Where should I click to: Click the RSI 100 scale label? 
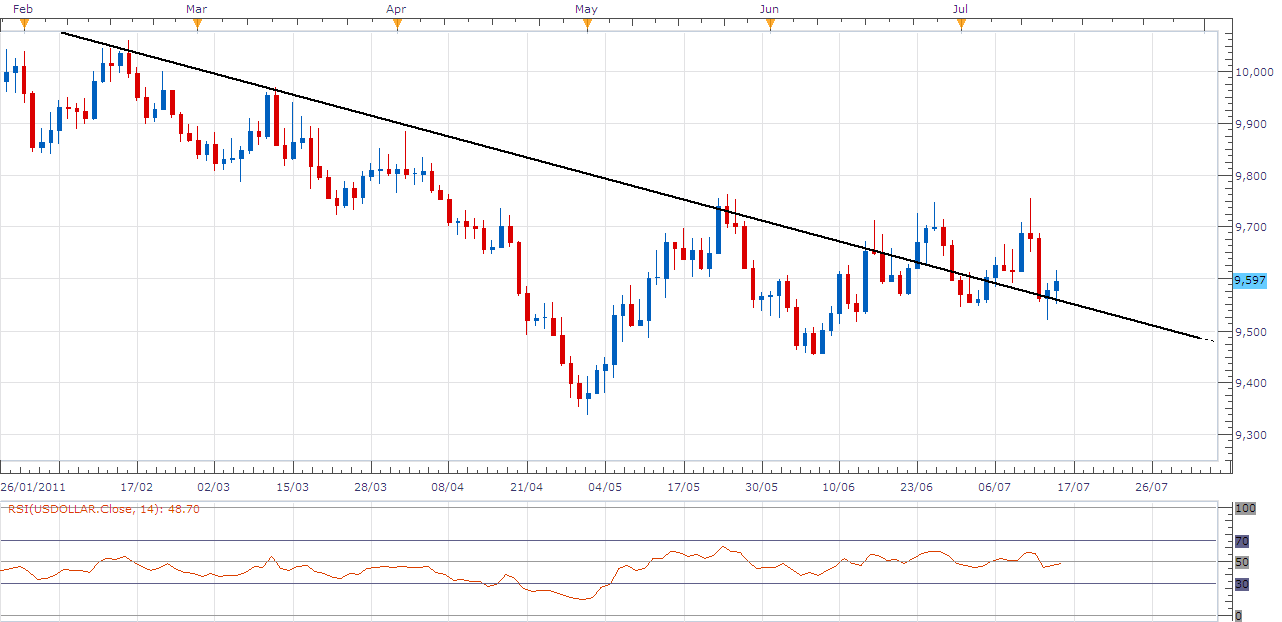pyautogui.click(x=1245, y=509)
